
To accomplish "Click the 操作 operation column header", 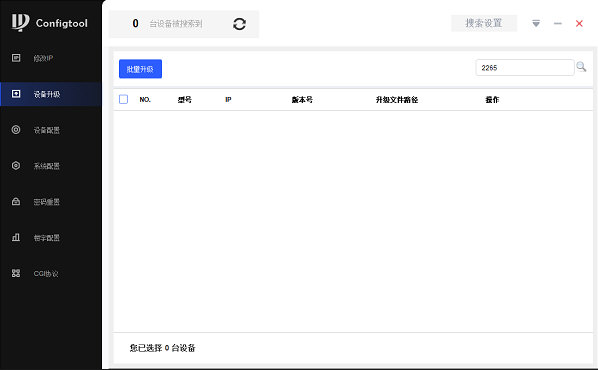I will tap(492, 100).
